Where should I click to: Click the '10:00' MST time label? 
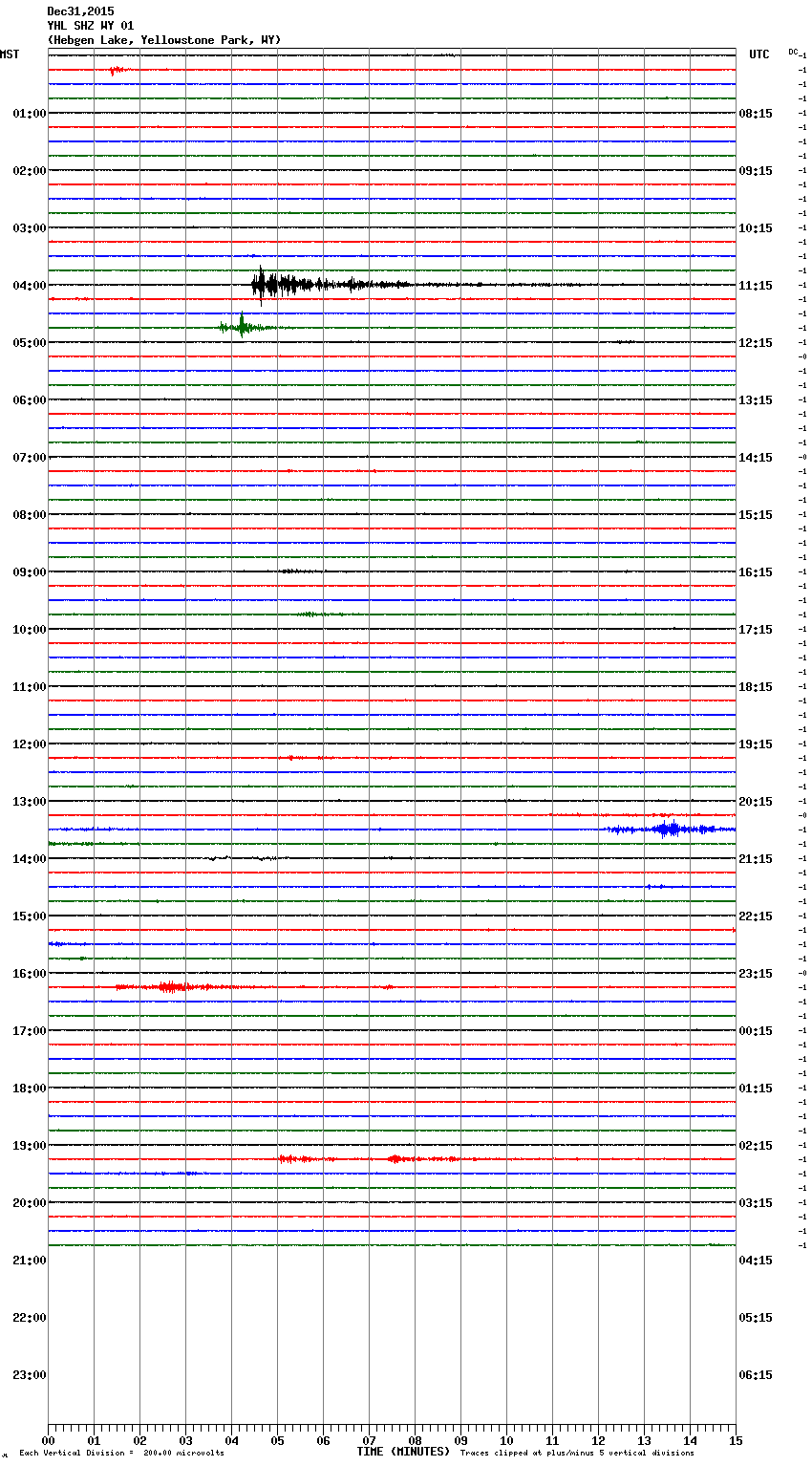click(30, 630)
